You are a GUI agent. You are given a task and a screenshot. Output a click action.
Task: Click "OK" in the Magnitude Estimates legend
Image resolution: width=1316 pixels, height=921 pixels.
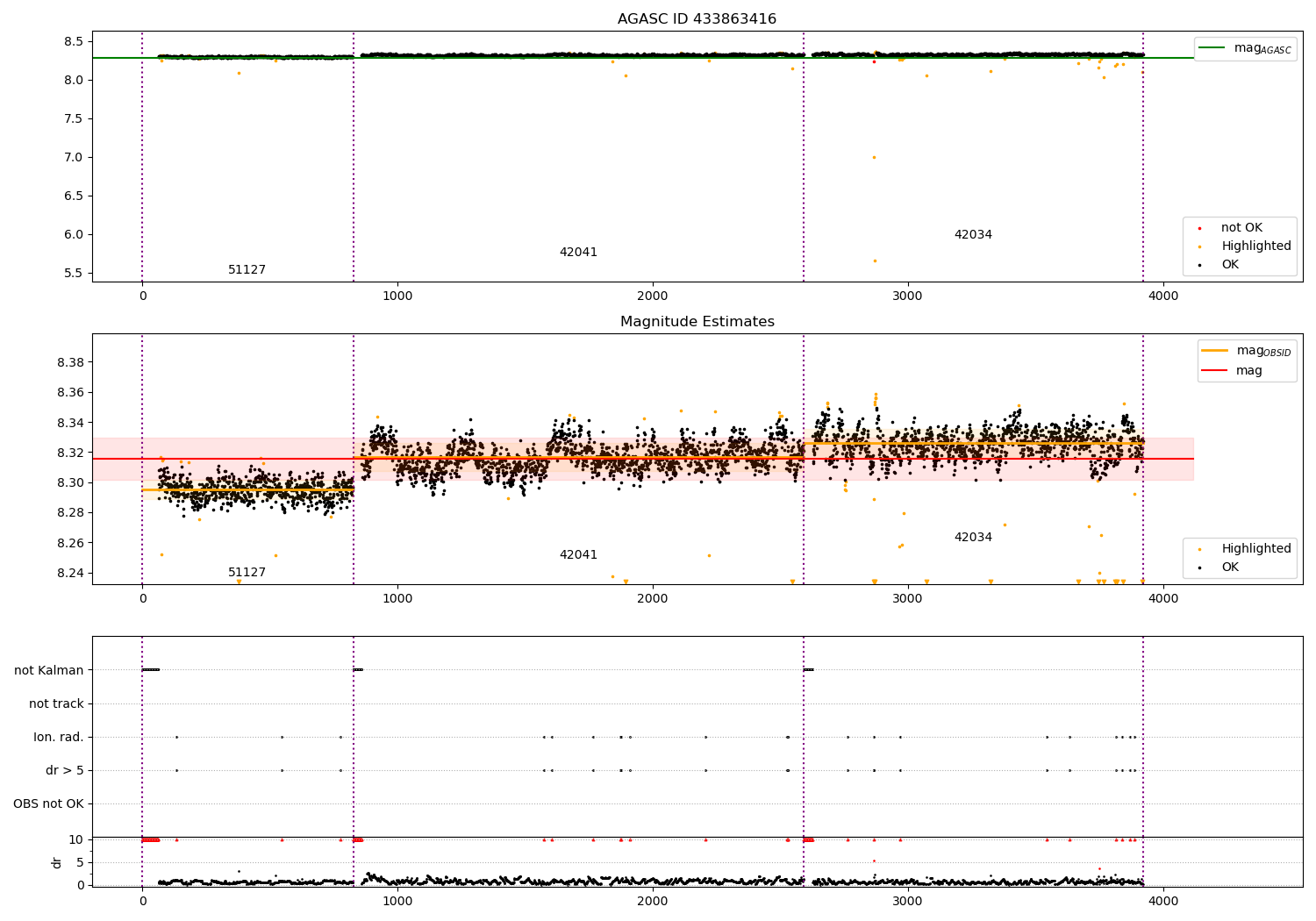tap(1230, 568)
